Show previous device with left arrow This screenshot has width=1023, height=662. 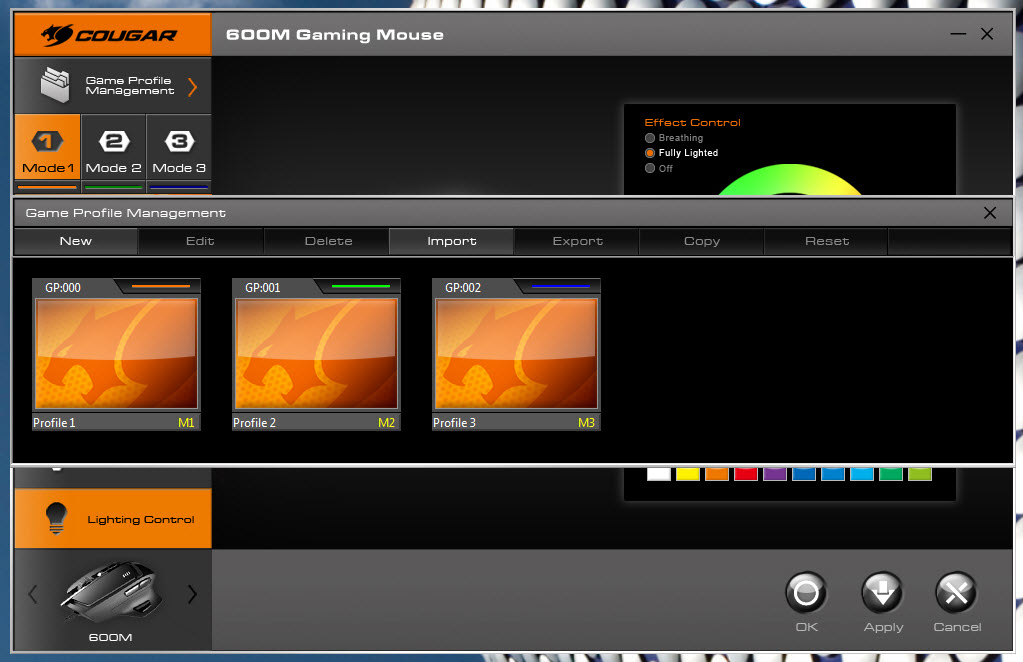[x=33, y=594]
